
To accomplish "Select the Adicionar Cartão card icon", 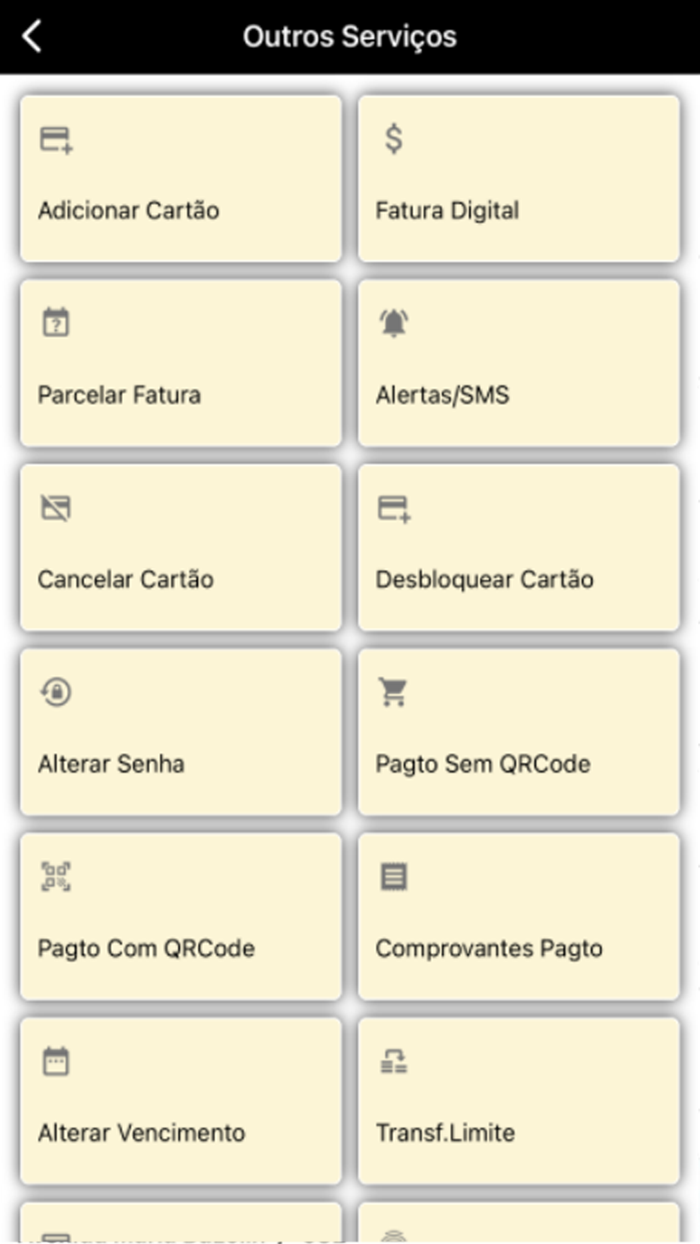I will pyautogui.click(x=57, y=139).
